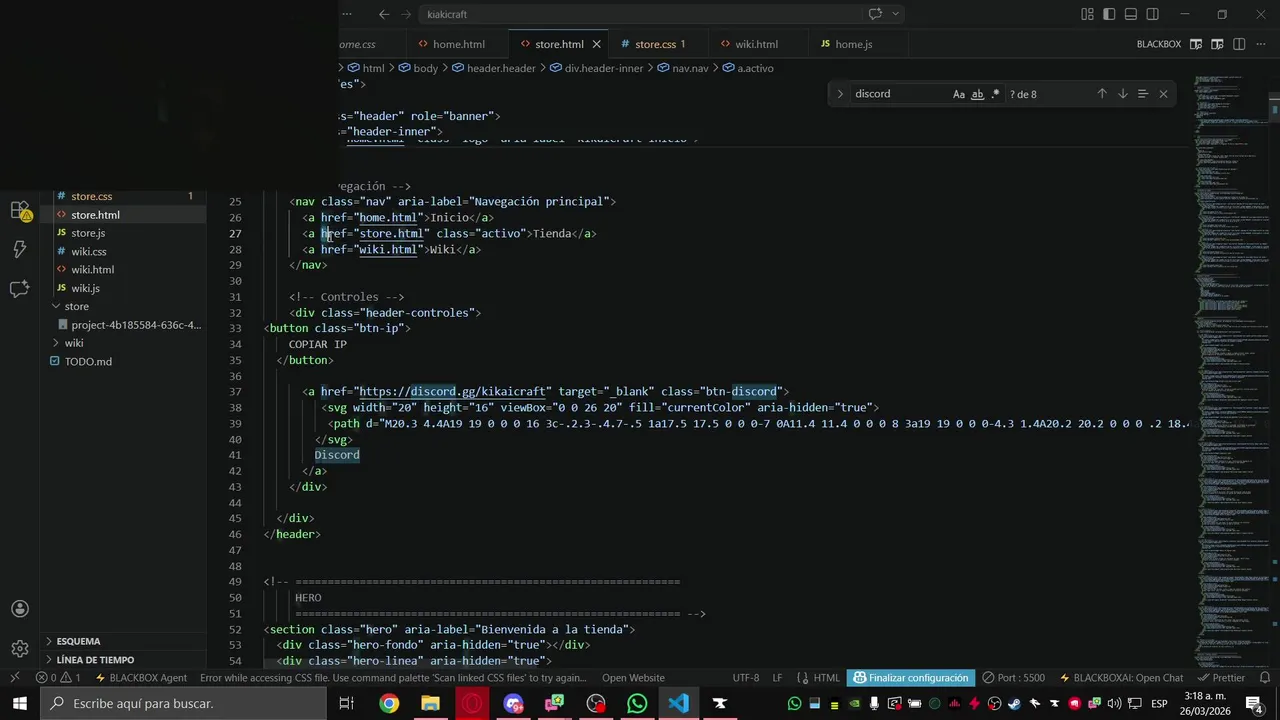This screenshot has height=720, width=1280.
Task: Switch to the wiki.html tab
Action: point(756,44)
